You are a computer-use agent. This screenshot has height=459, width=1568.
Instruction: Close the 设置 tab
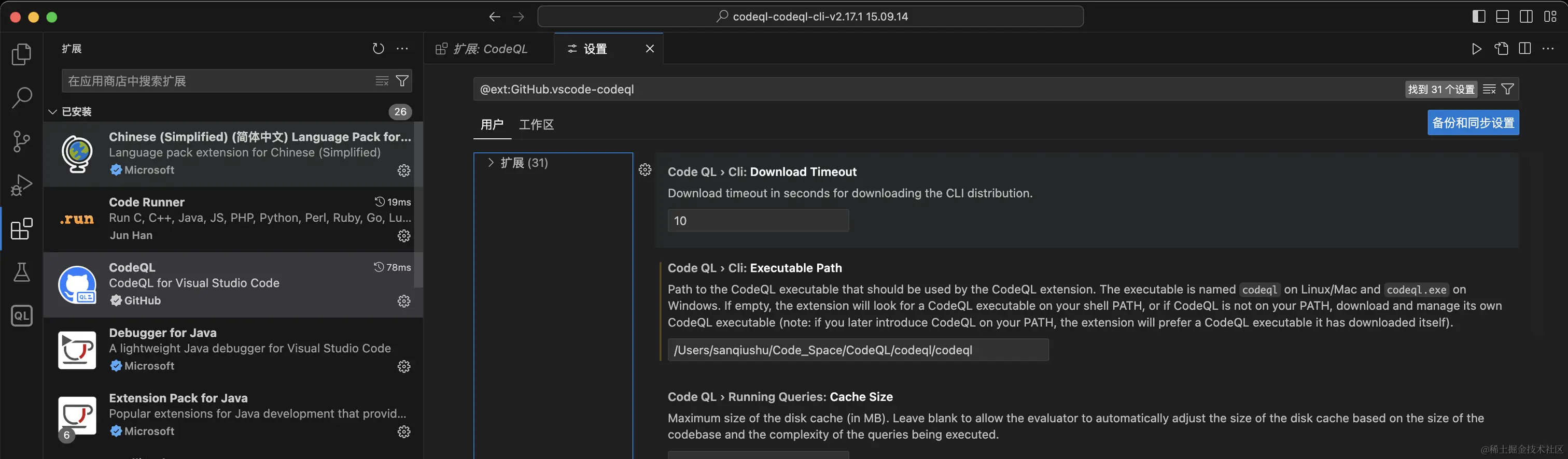click(x=650, y=49)
